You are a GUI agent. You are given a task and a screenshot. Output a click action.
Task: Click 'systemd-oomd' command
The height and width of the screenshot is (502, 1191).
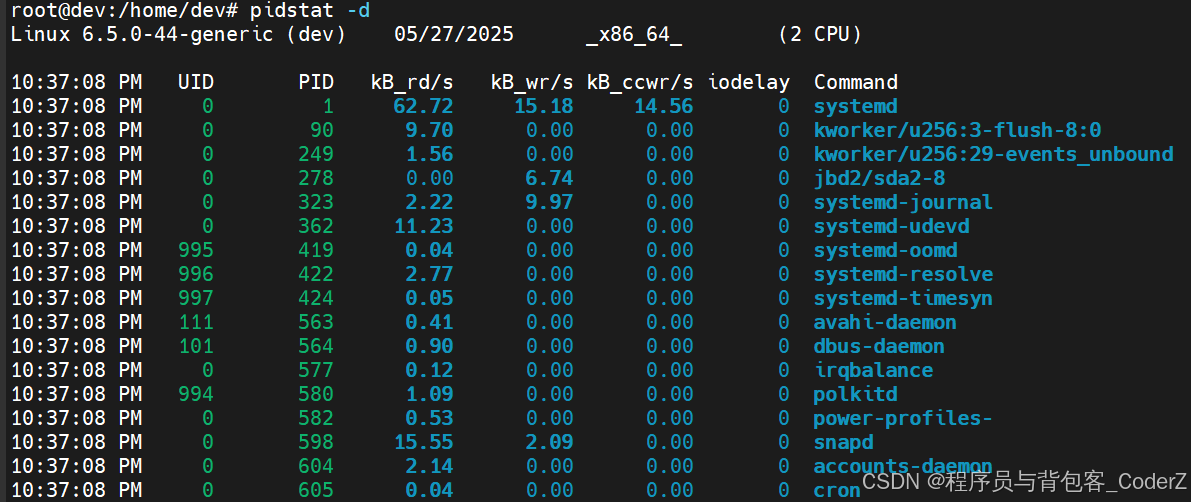(886, 251)
